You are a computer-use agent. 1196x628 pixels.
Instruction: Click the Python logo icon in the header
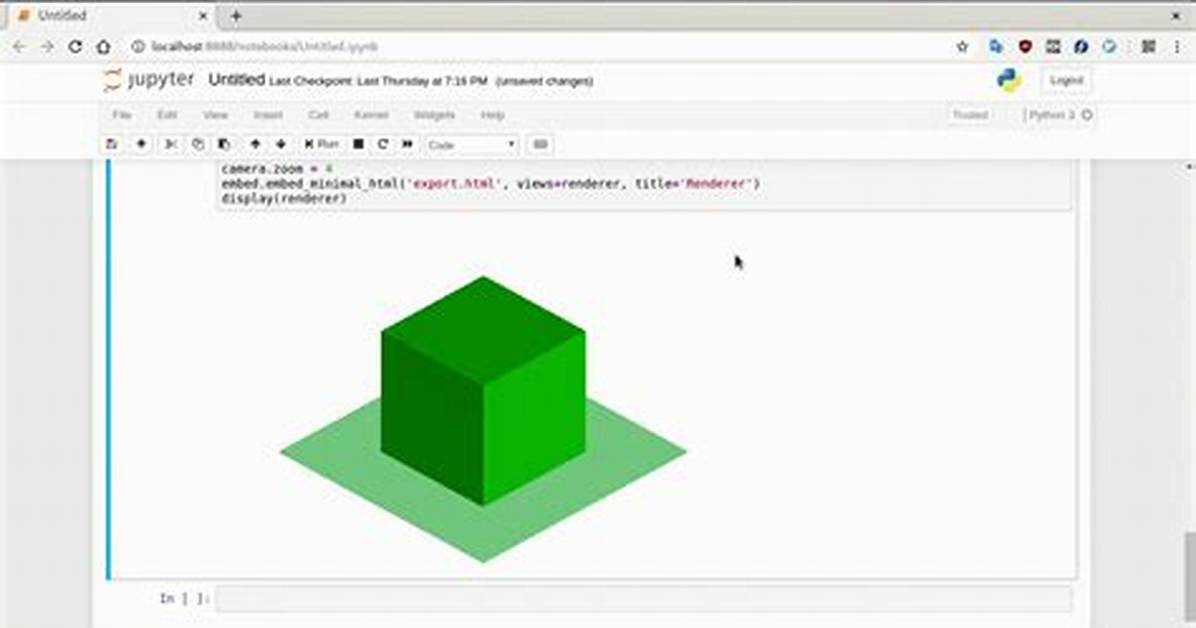point(1009,80)
